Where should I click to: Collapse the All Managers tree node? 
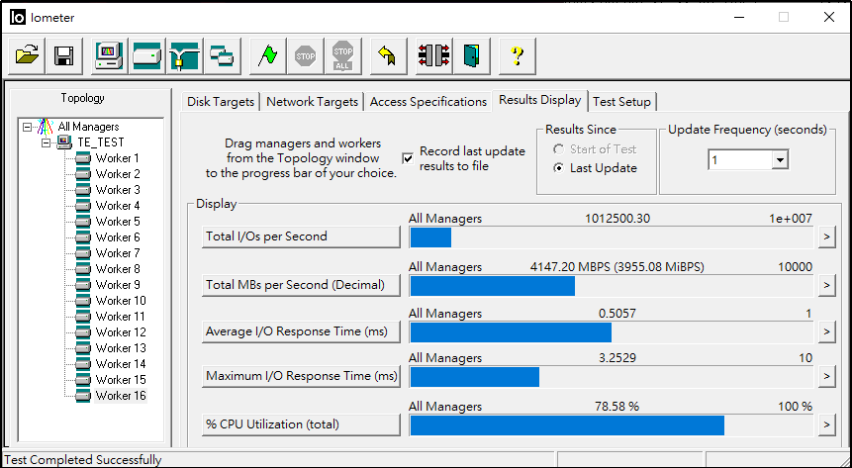[x=27, y=127]
